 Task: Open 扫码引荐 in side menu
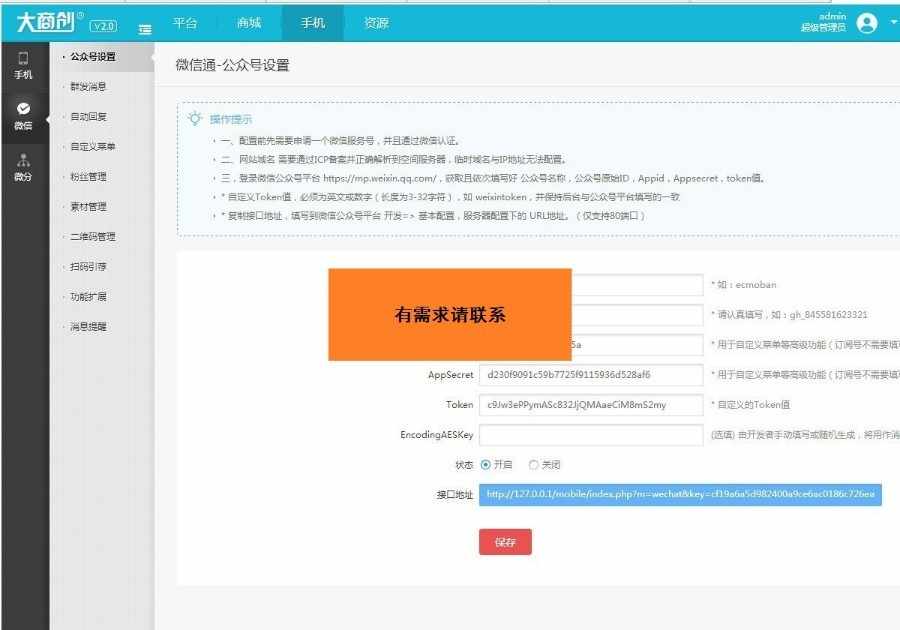coord(88,266)
